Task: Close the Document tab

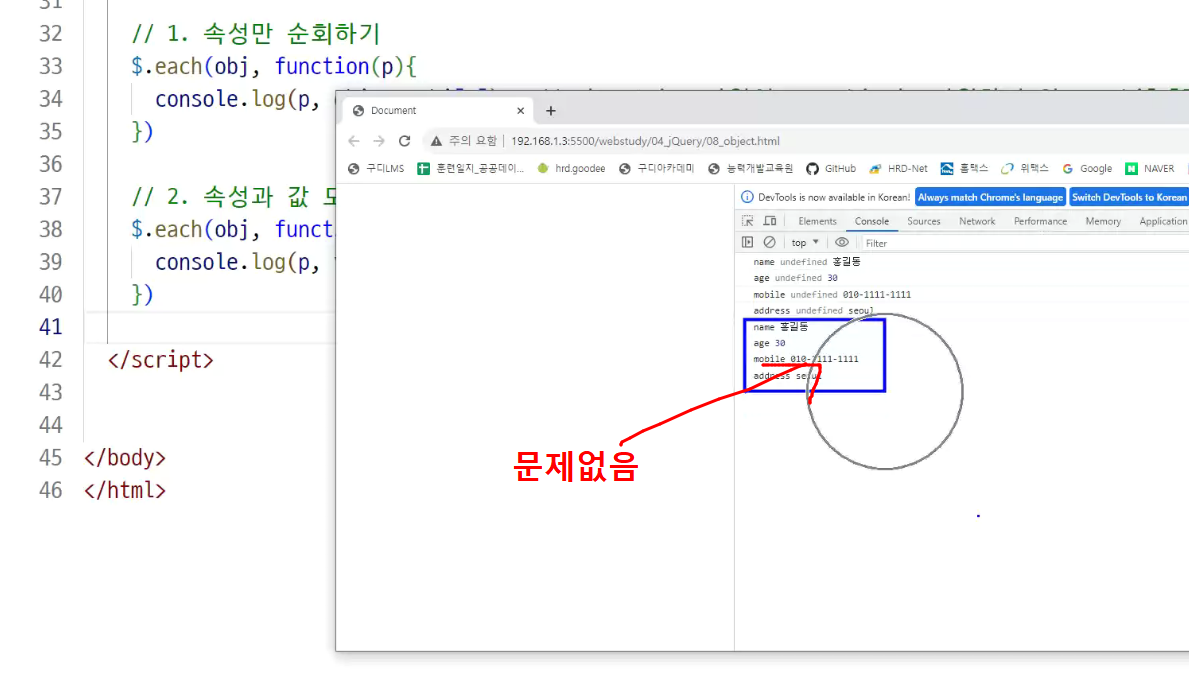Action: (x=520, y=111)
